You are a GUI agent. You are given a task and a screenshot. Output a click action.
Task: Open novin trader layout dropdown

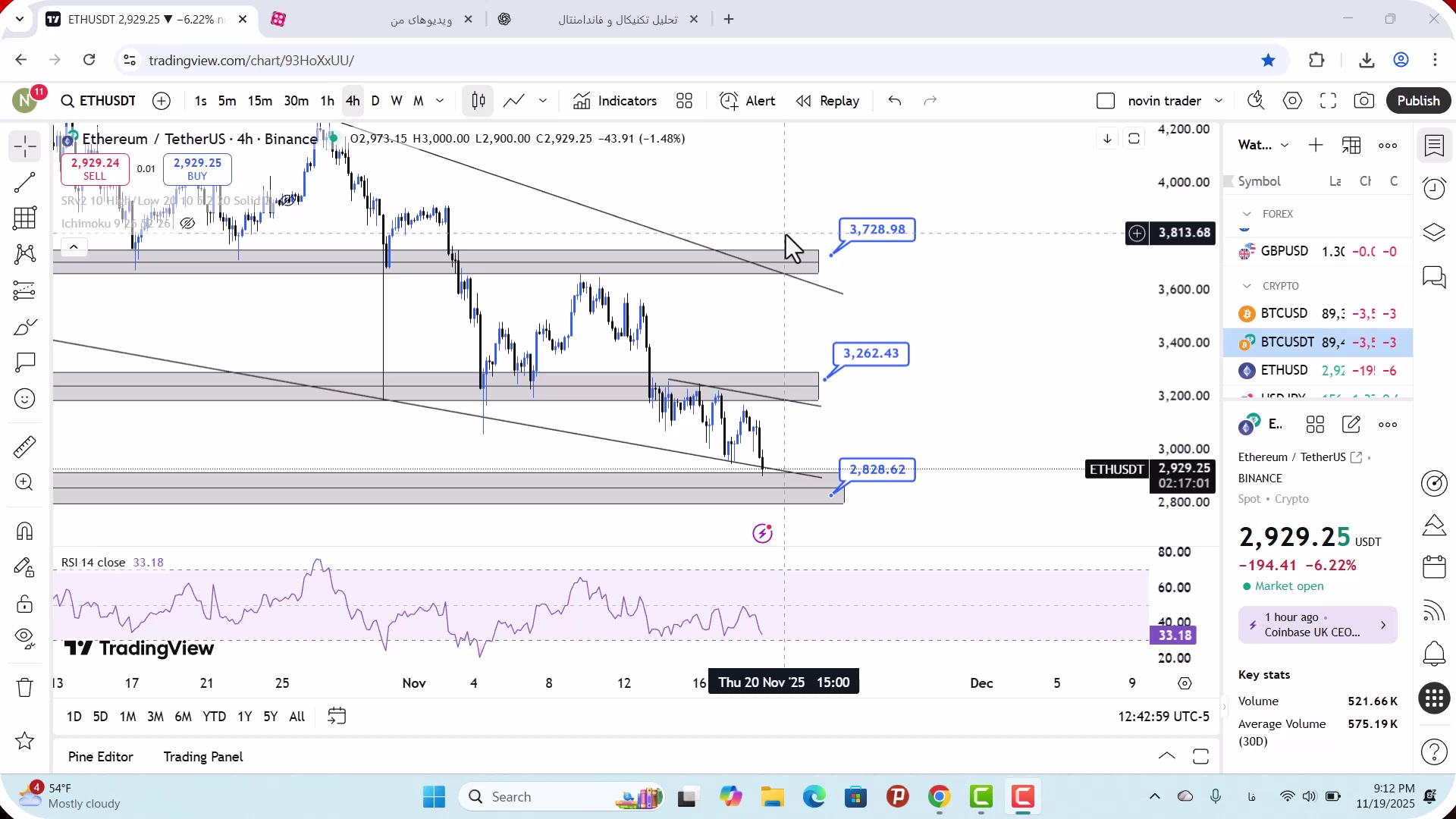pos(1175,101)
